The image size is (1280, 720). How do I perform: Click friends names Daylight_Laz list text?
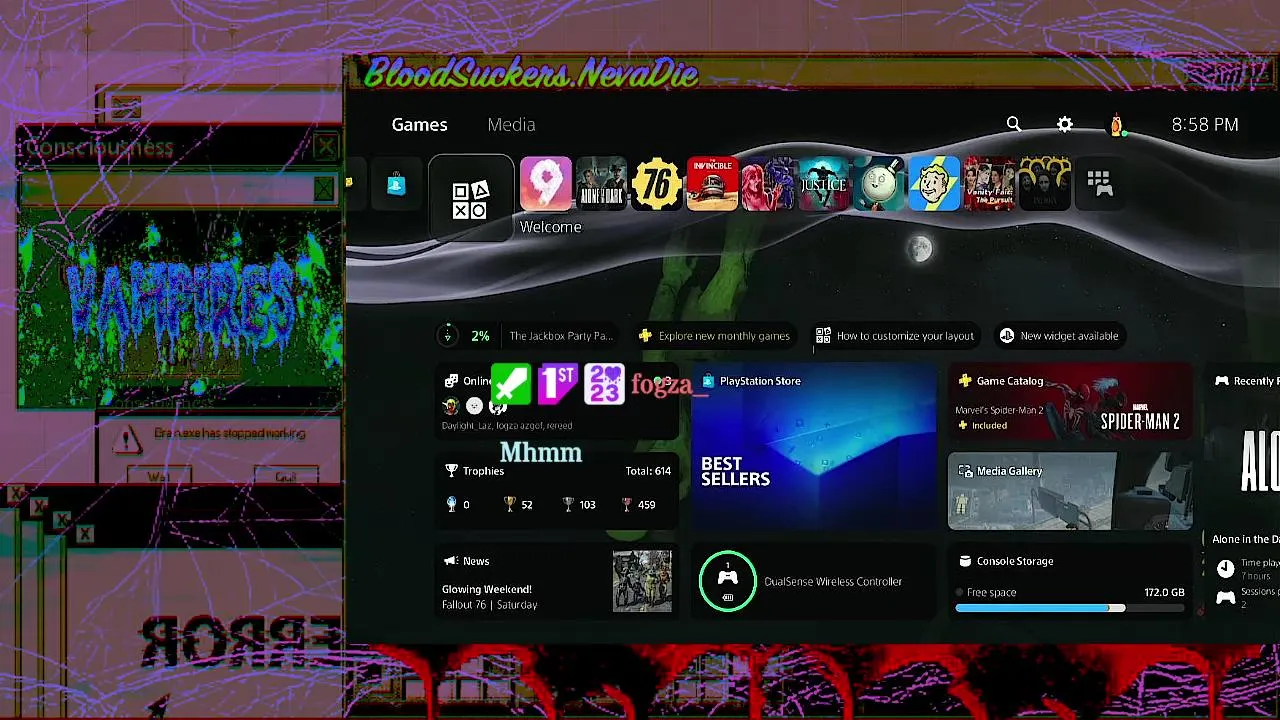pos(507,426)
